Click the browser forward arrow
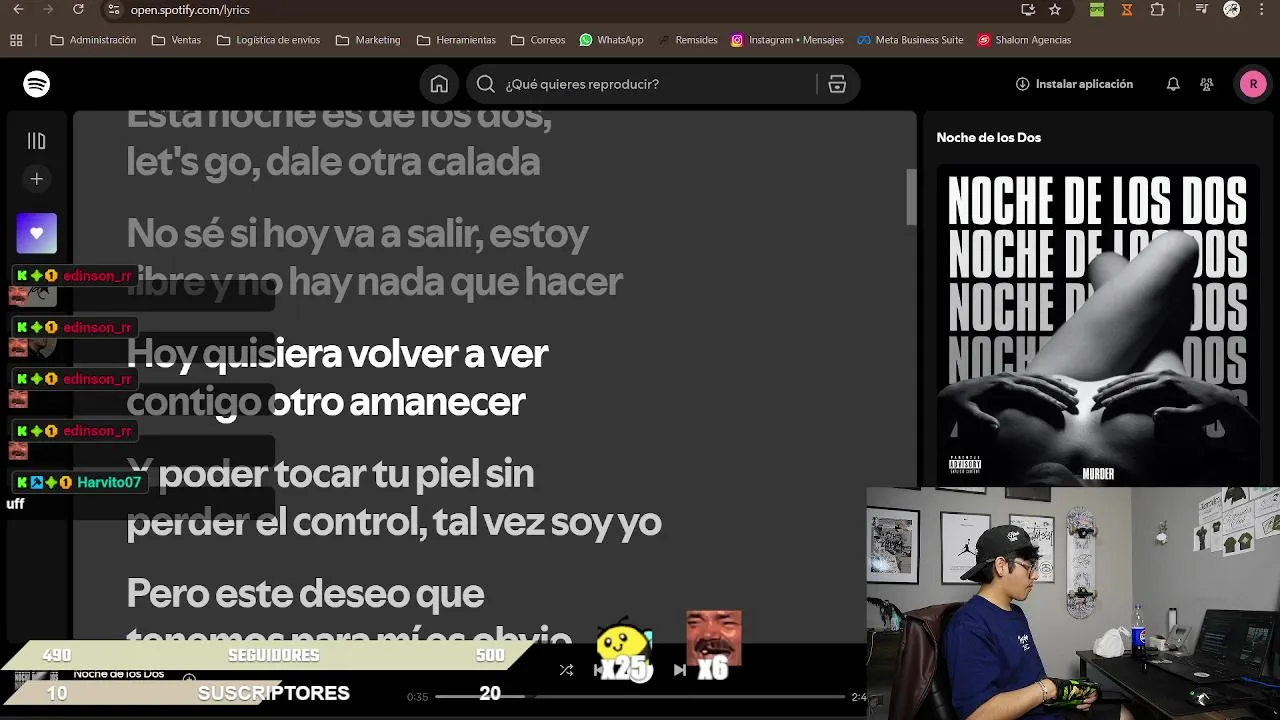1280x720 pixels. click(48, 10)
